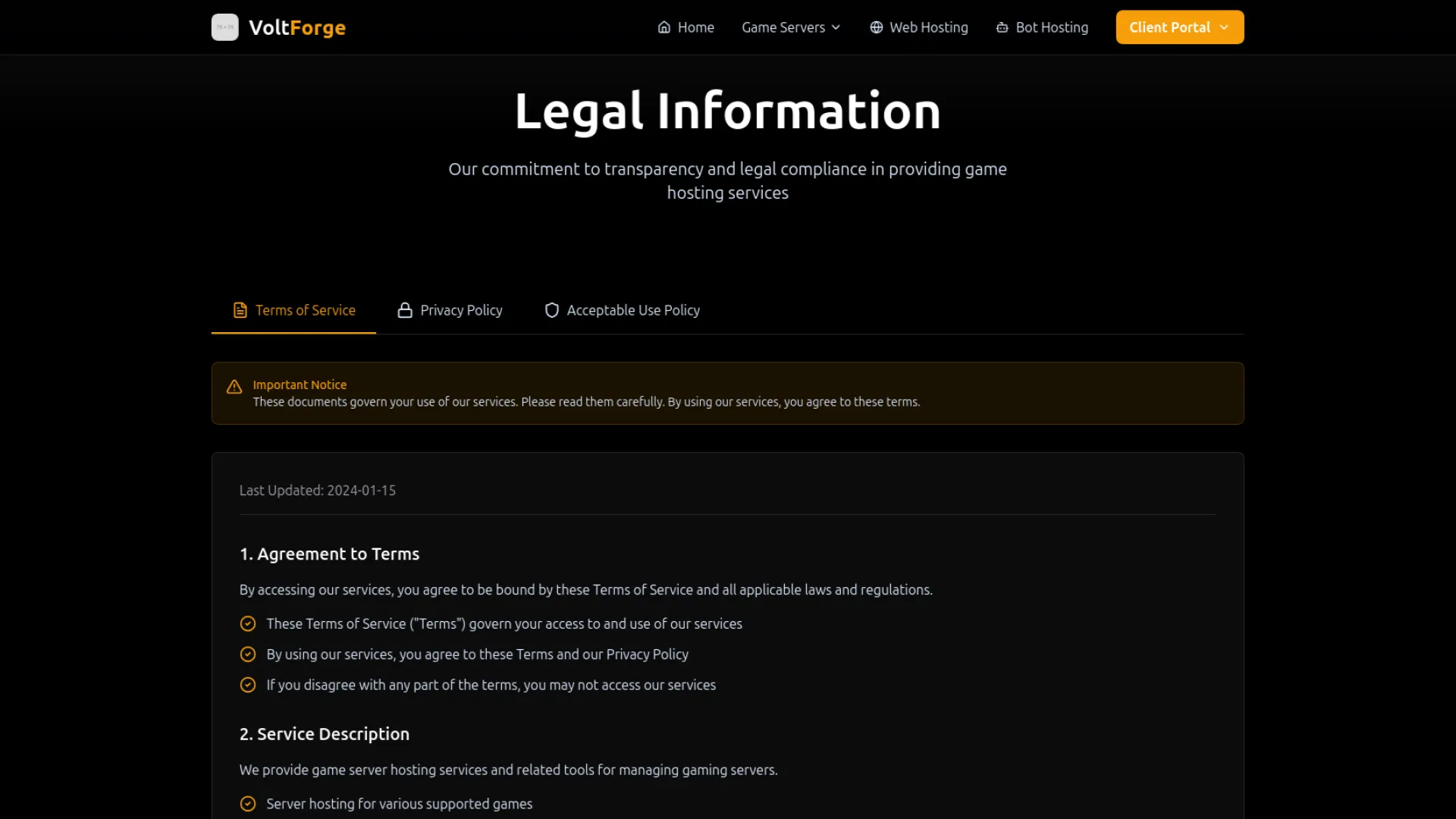Navigate to Bot Hosting link
The image size is (1456, 819).
click(1051, 27)
